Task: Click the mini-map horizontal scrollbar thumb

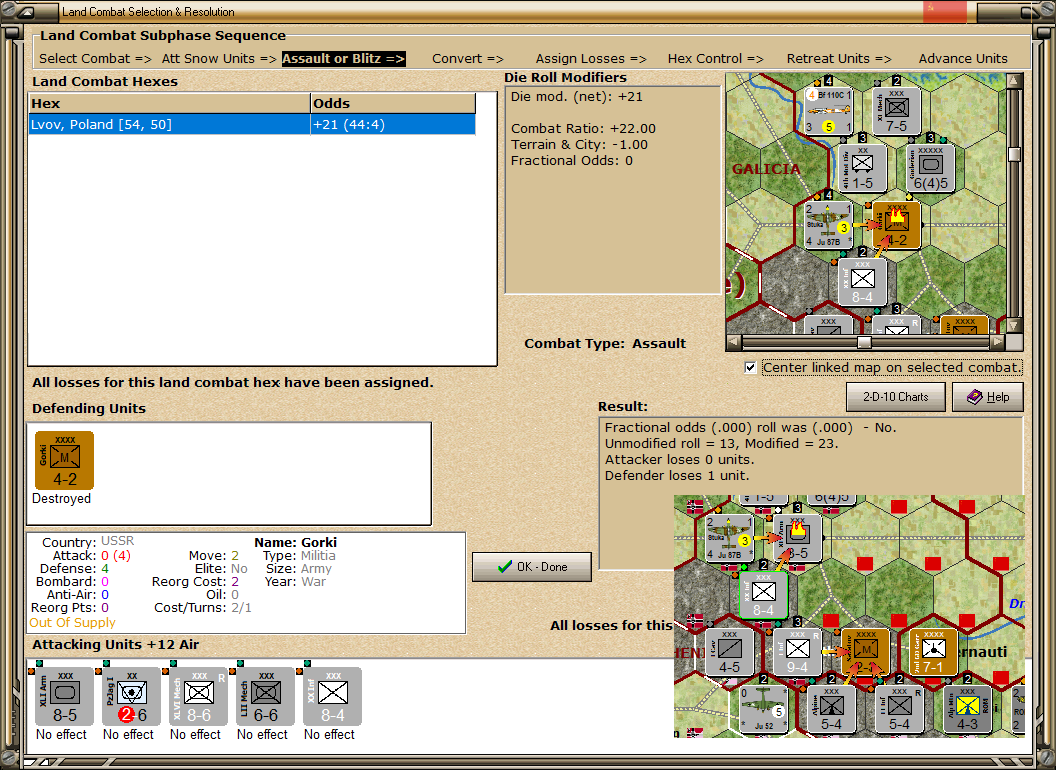Action: click(864, 342)
